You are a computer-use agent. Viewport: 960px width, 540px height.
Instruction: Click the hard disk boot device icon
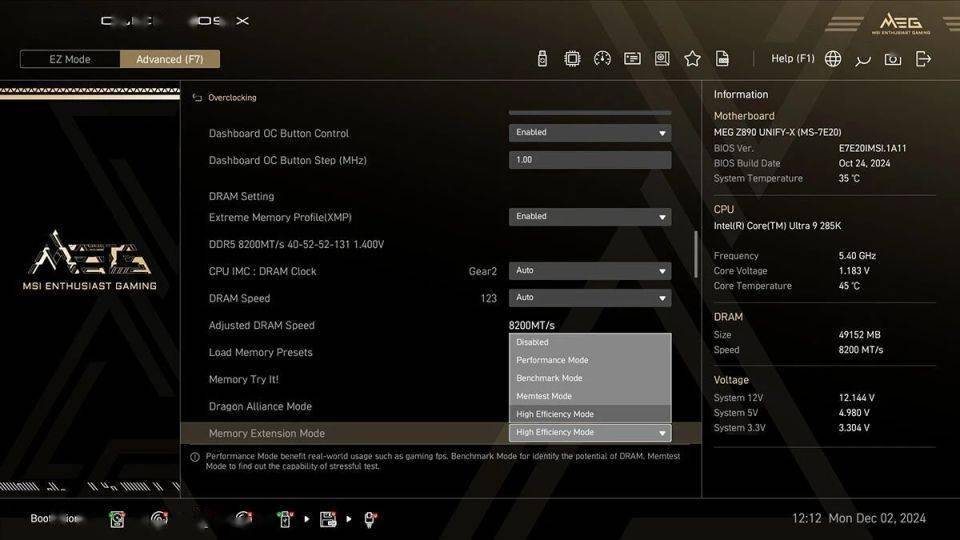point(117,519)
